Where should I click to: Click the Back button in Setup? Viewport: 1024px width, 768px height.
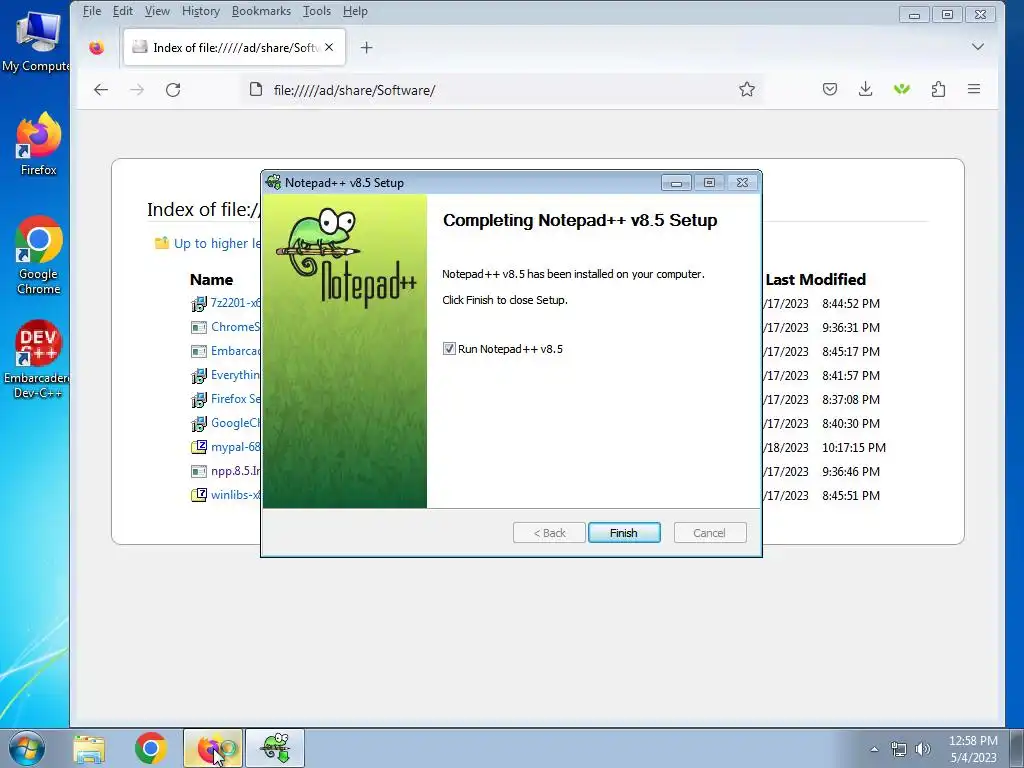coord(549,533)
